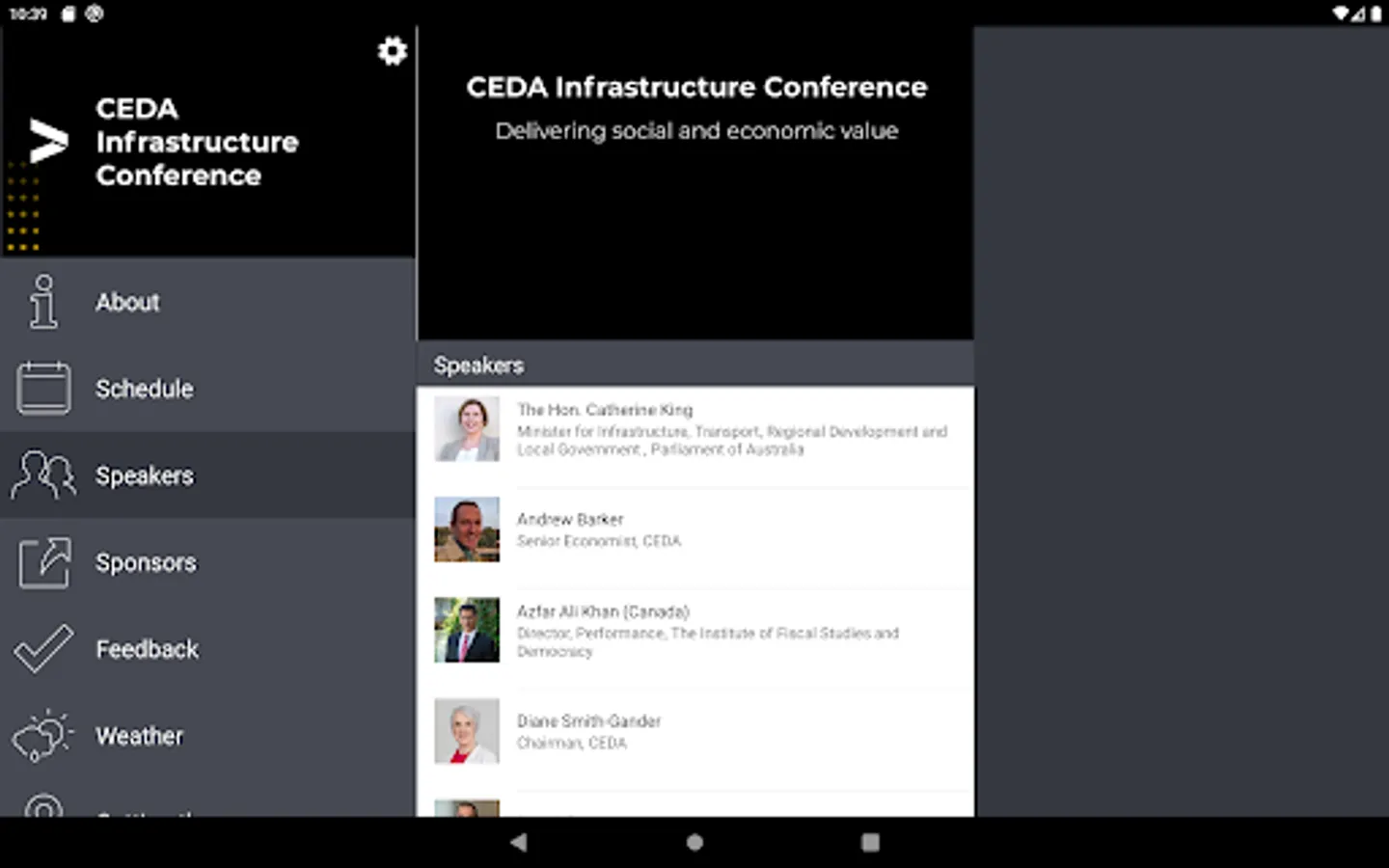The width and height of the screenshot is (1389, 868).
Task: Open Diane Smith-Gander's speaker photo
Action: pos(467,731)
